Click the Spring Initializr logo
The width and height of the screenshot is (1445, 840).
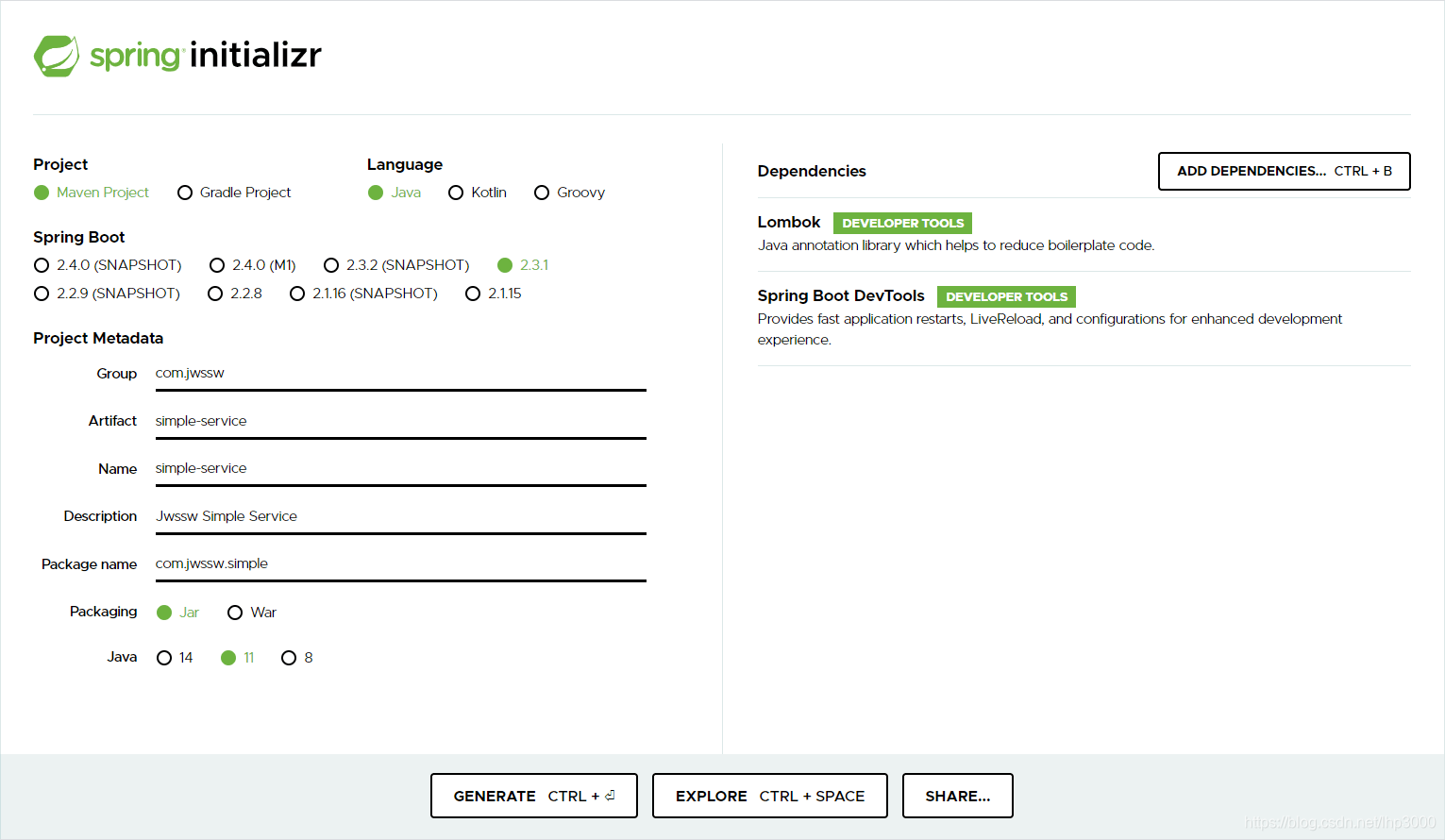pyautogui.click(x=177, y=56)
